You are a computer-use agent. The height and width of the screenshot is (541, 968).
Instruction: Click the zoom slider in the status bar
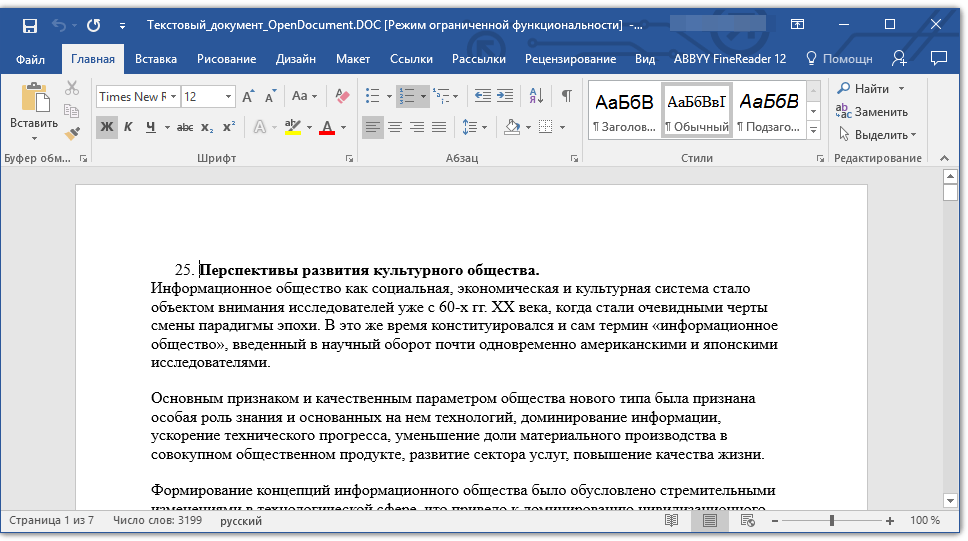pyautogui.click(x=832, y=521)
